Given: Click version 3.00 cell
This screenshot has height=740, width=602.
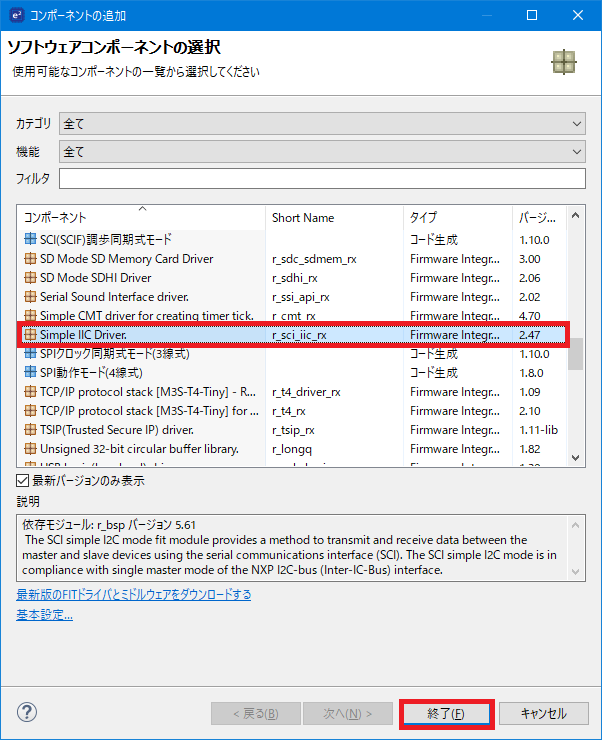Looking at the screenshot, I should point(529,259).
